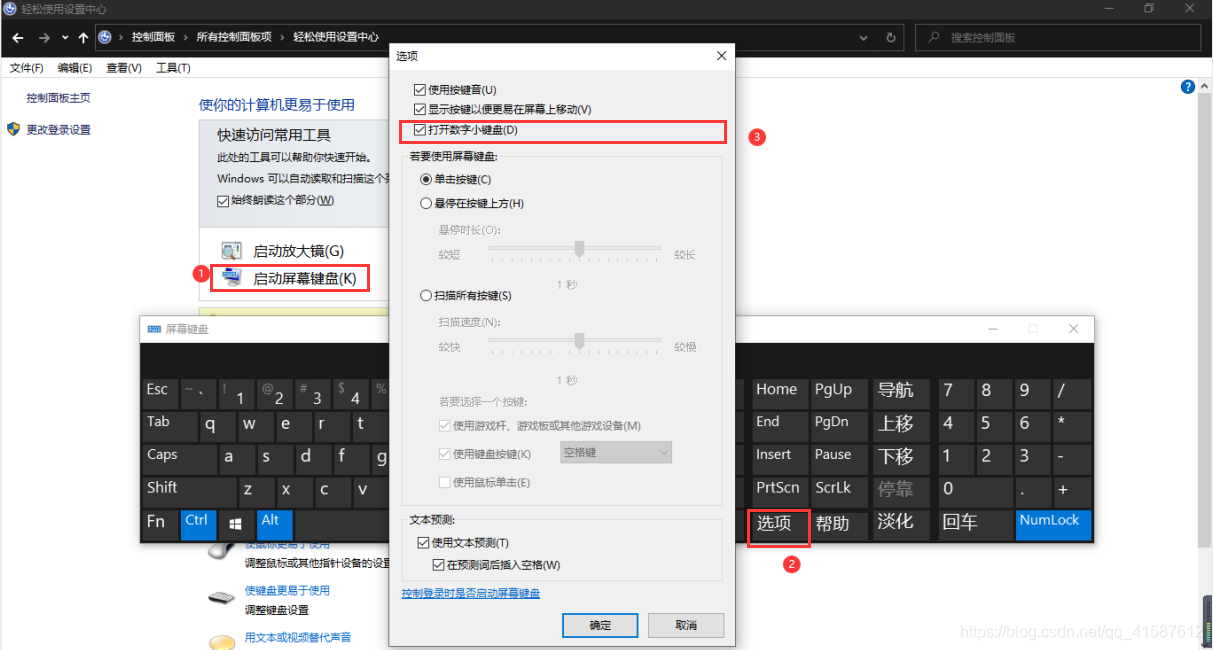The width and height of the screenshot is (1213, 650).
Task: Toggle 始终朗读这个部分(W) checkbox
Action: [x=223, y=200]
